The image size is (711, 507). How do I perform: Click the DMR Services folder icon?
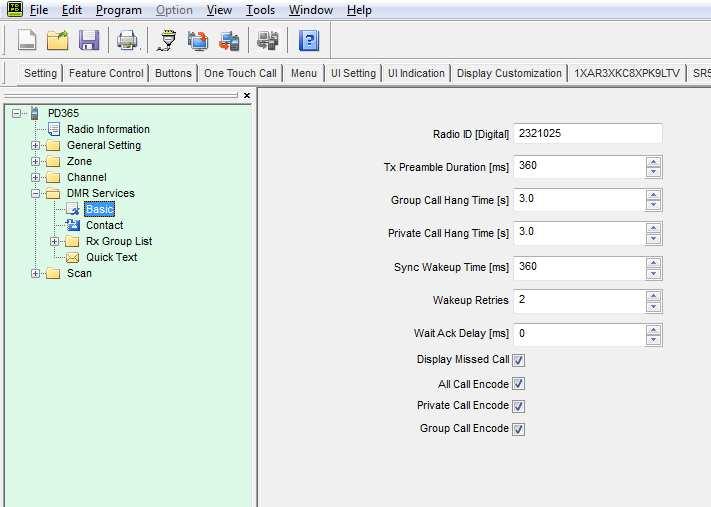click(x=53, y=194)
